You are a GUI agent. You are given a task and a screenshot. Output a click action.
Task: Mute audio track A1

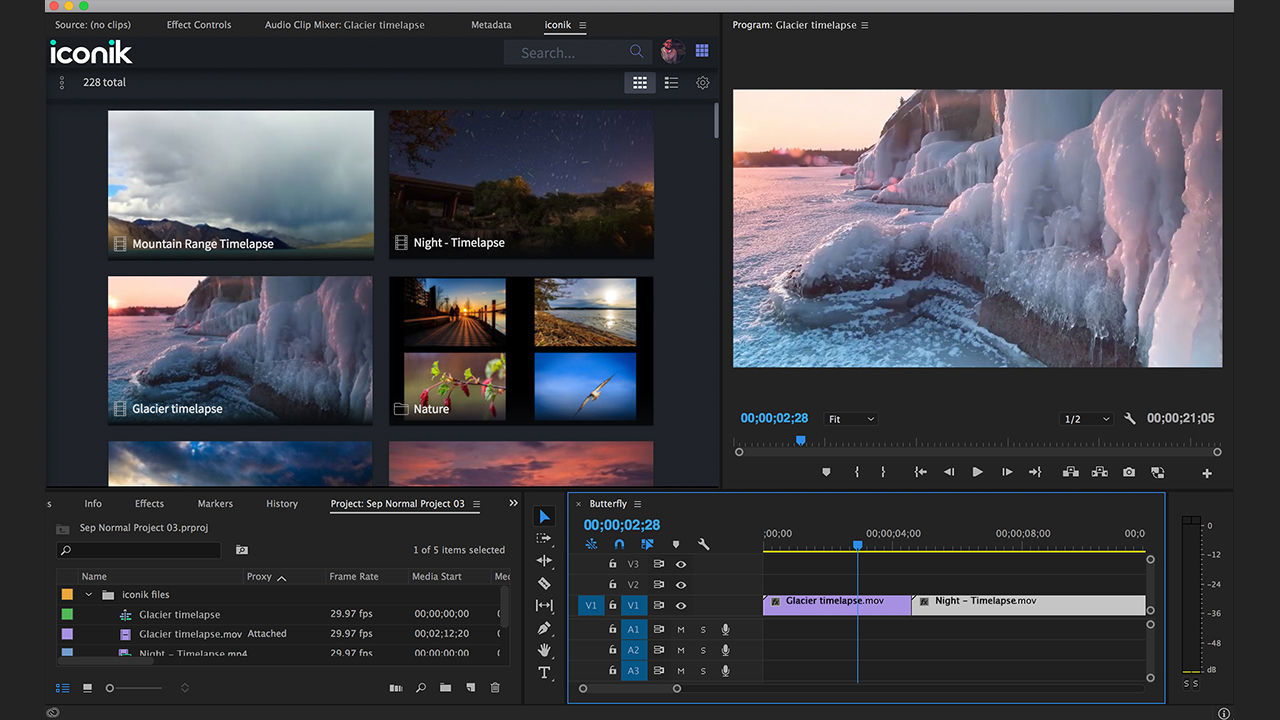pyautogui.click(x=680, y=628)
